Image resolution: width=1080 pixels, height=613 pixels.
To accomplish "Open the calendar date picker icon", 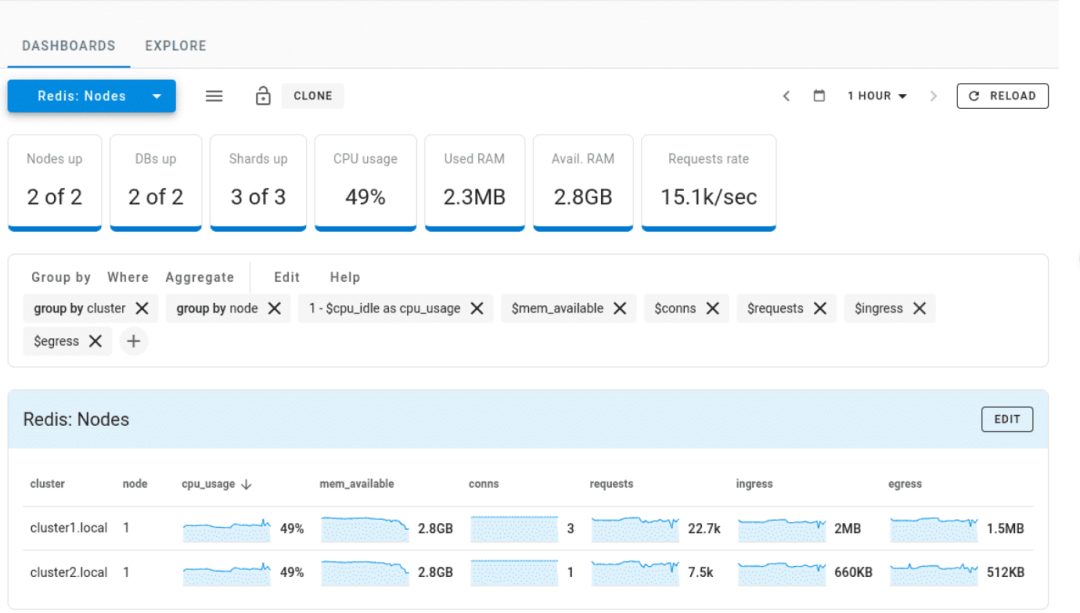I will click(819, 96).
